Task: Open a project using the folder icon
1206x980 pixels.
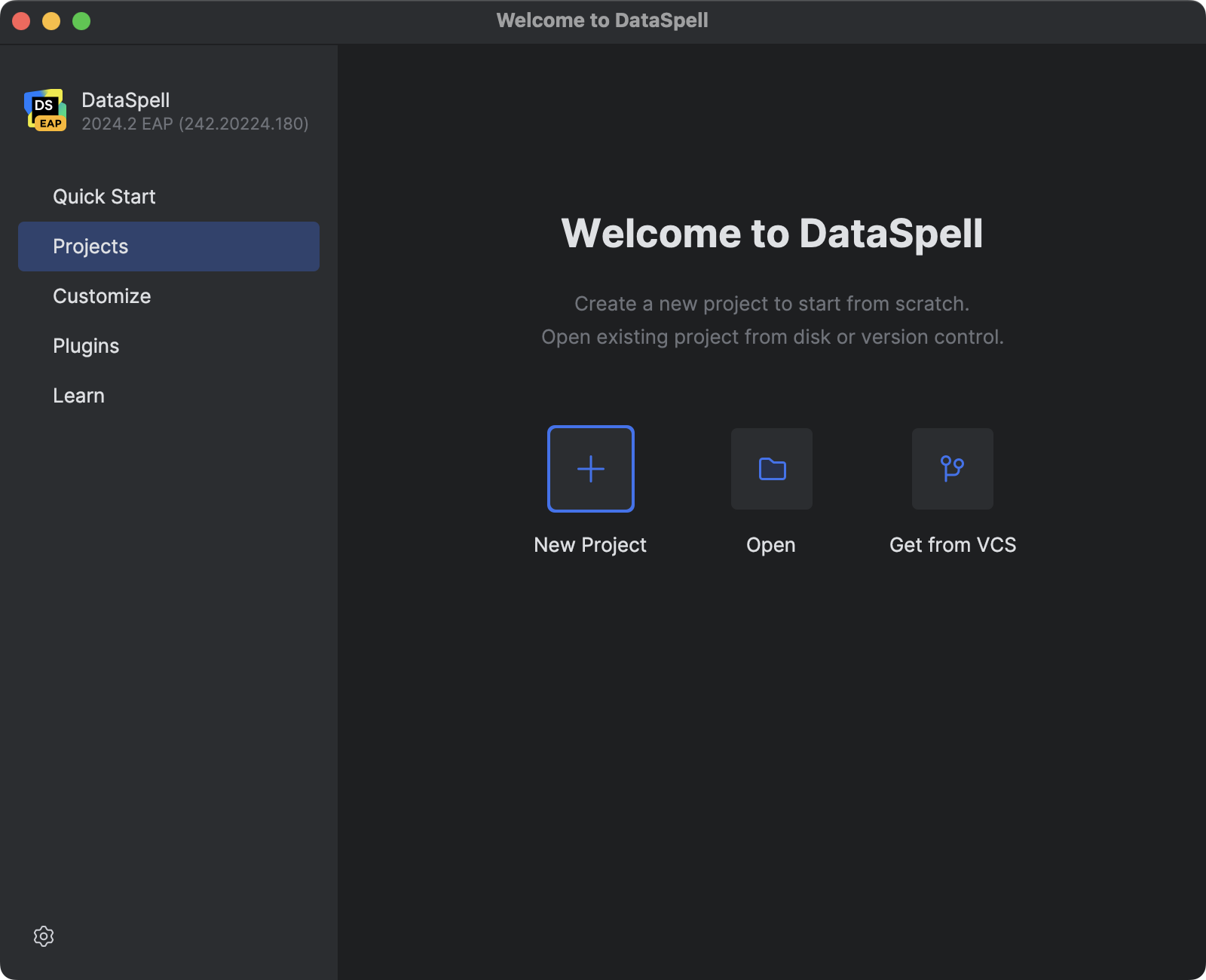Action: point(771,468)
